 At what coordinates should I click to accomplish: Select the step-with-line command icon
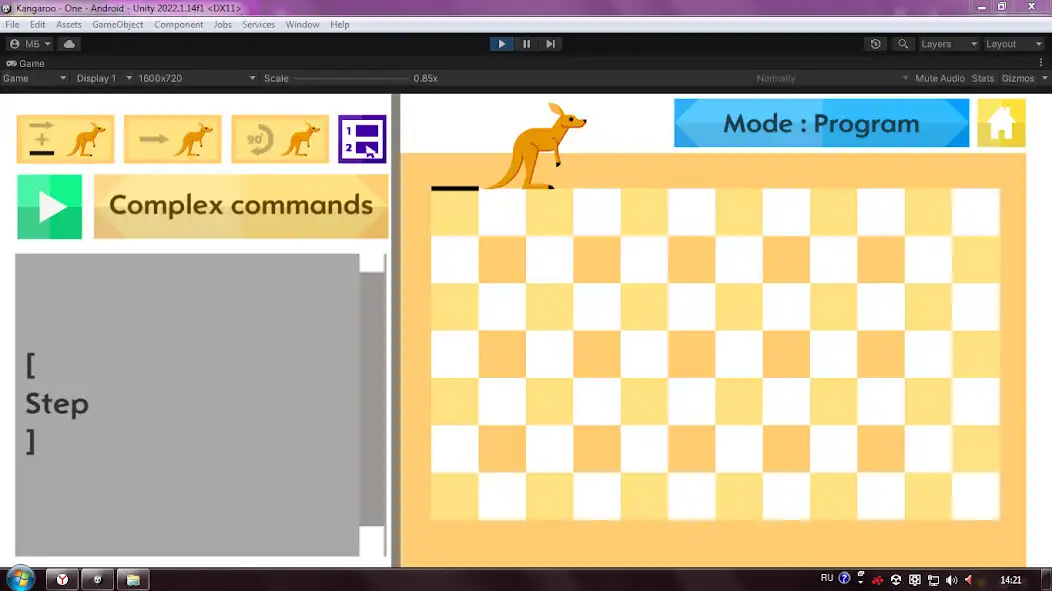coord(65,138)
